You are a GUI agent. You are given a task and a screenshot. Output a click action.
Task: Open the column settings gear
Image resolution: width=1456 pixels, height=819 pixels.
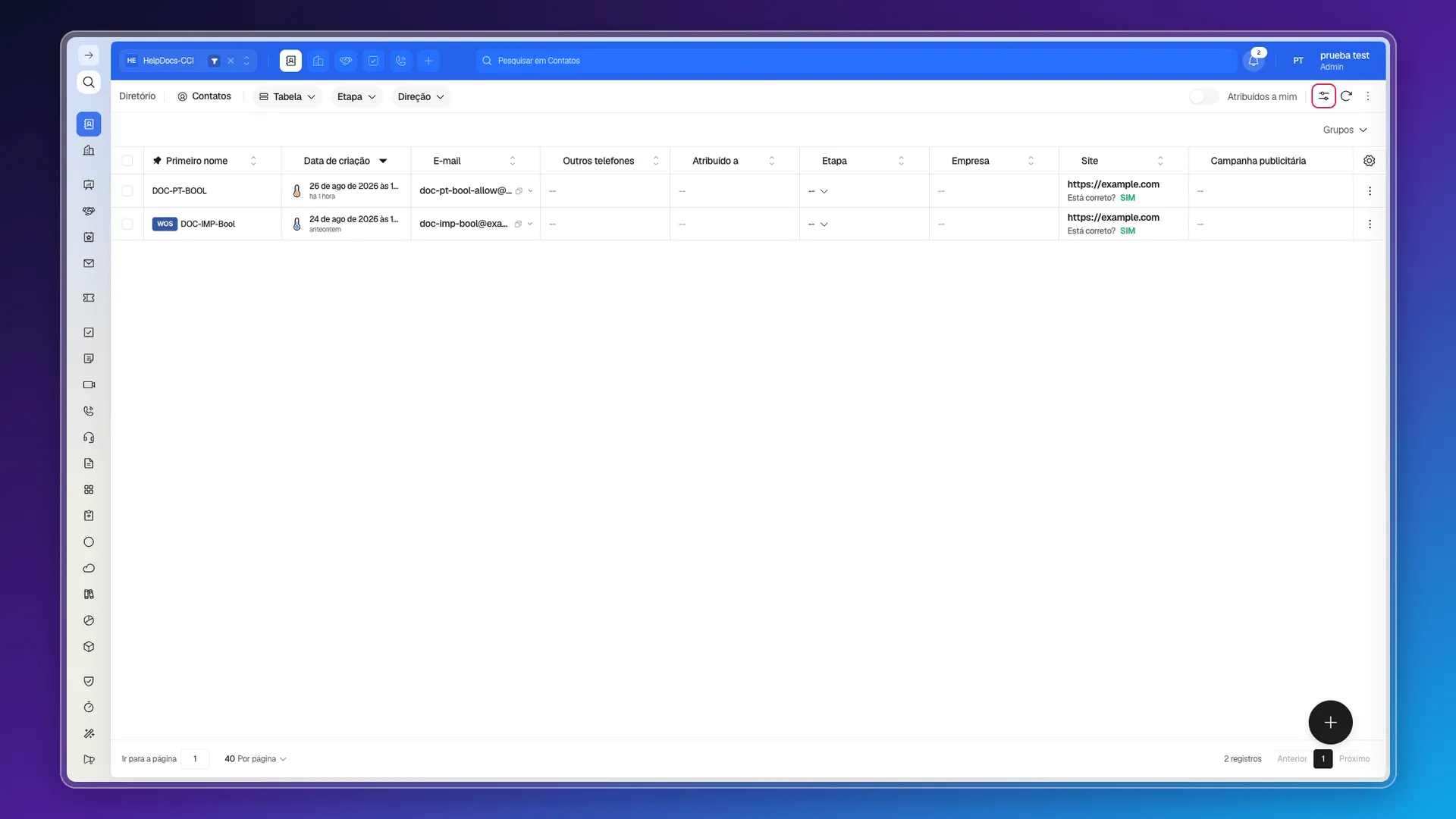1369,161
